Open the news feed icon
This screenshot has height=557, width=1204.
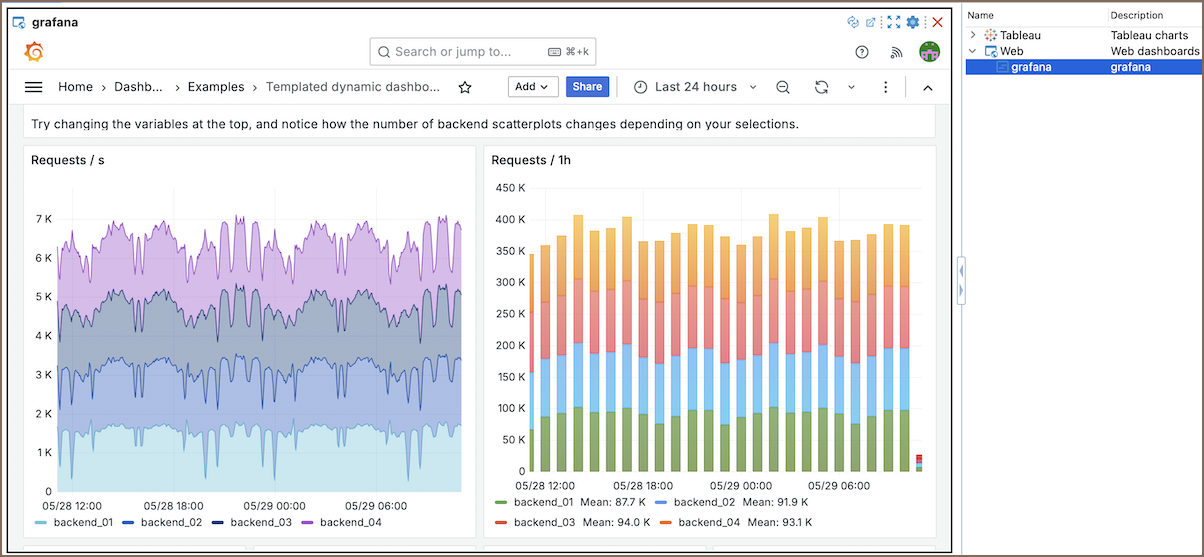click(896, 52)
